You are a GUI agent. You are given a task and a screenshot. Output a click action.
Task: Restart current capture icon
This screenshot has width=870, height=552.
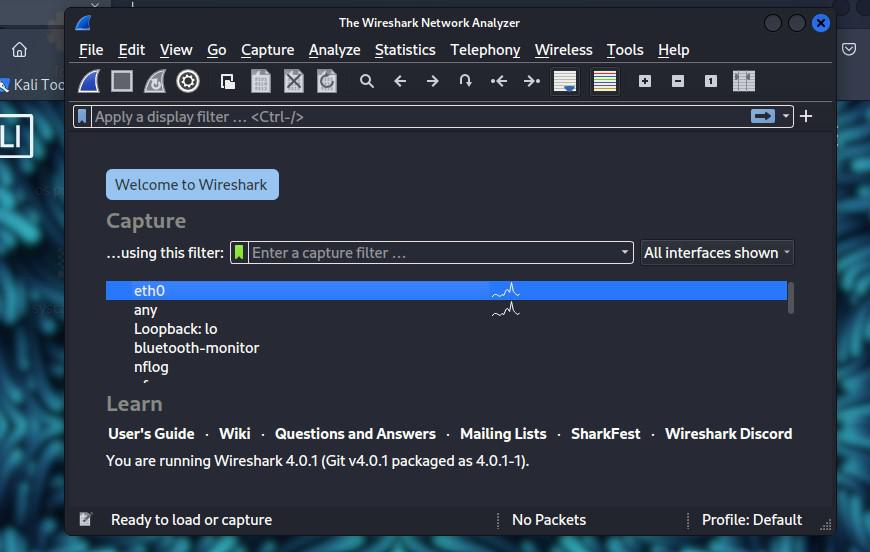(x=155, y=82)
